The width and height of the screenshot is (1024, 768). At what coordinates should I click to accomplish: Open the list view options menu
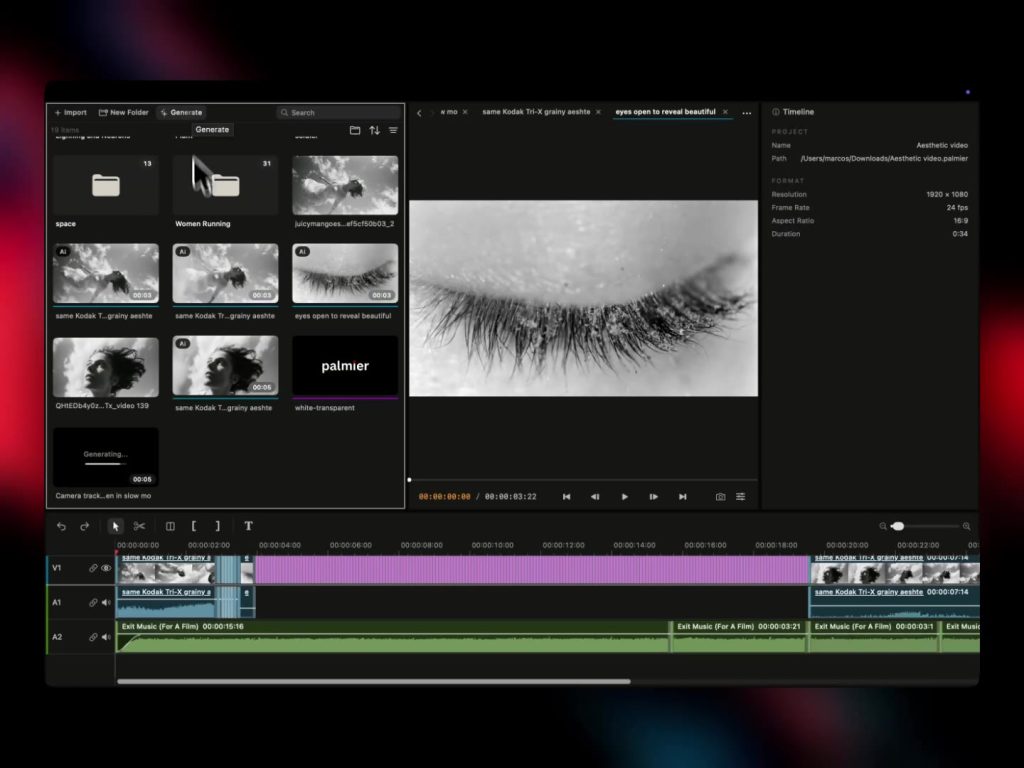tap(393, 130)
